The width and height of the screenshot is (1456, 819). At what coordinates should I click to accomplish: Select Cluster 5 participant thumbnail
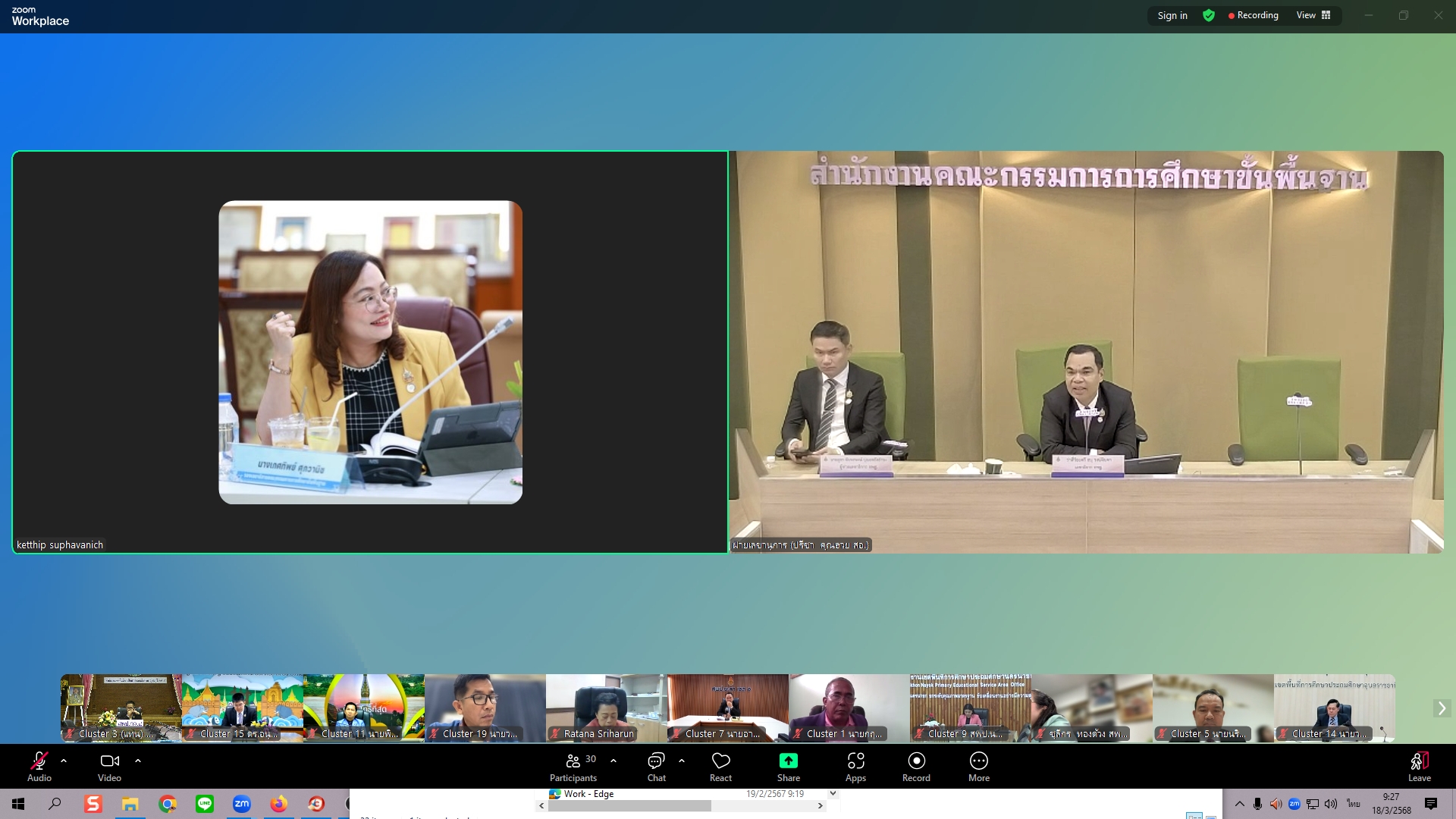pos(1213,708)
